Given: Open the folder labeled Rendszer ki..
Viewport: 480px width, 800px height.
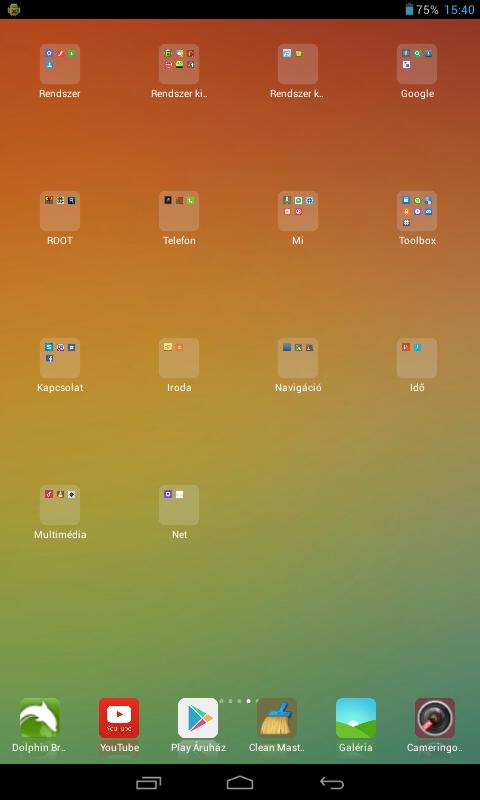Looking at the screenshot, I should point(179,64).
